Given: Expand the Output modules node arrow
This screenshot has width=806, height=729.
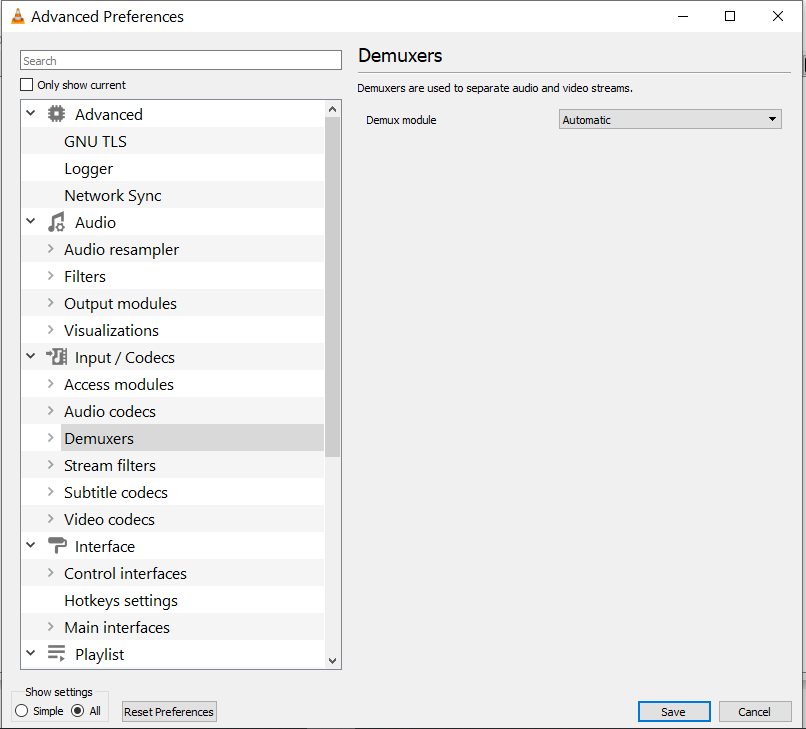Looking at the screenshot, I should click(x=50, y=303).
